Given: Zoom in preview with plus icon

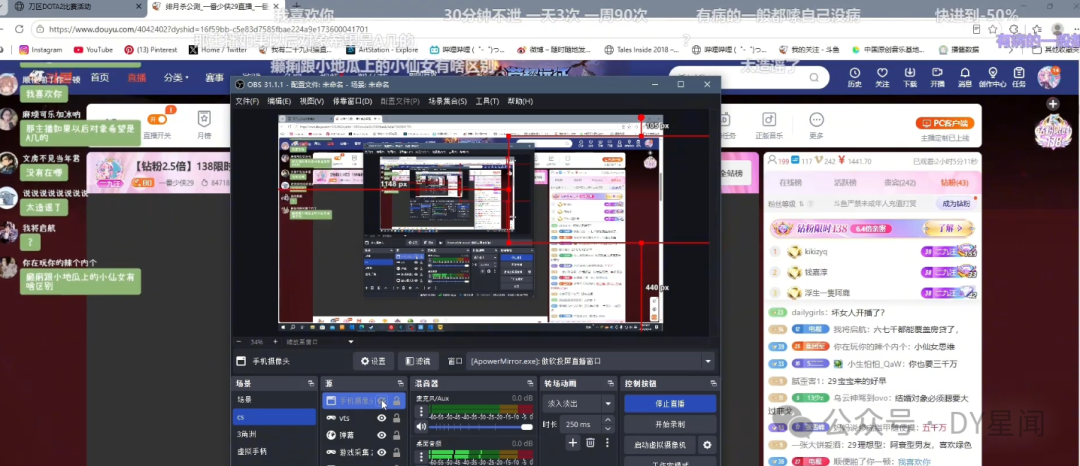Looking at the screenshot, I should (x=275, y=341).
